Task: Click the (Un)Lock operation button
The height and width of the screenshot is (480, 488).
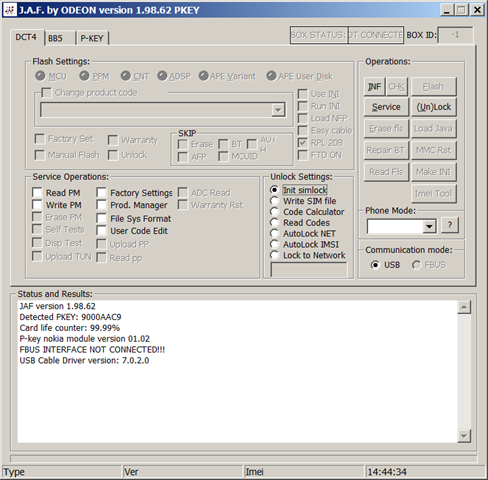Action: click(434, 107)
